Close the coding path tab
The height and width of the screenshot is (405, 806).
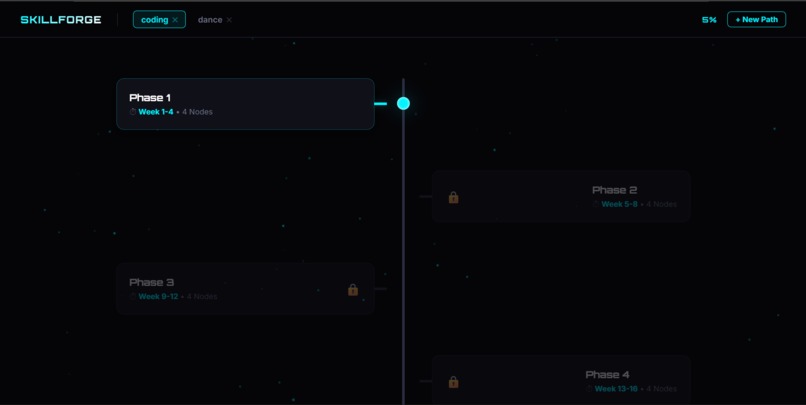point(175,20)
